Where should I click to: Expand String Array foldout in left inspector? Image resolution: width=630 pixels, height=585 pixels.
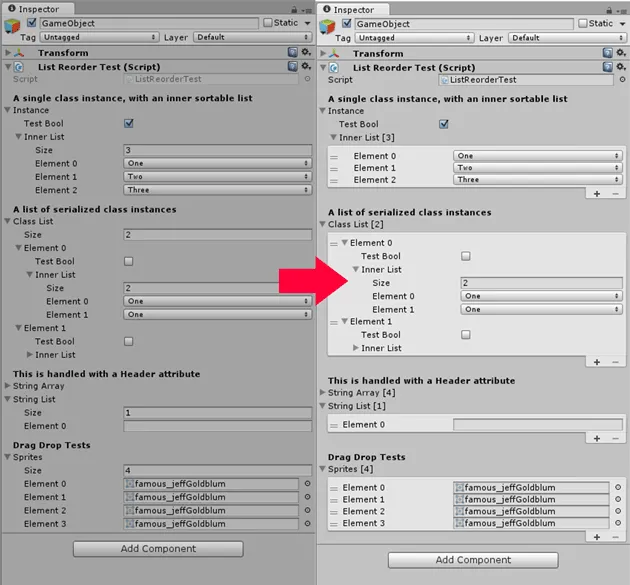8,386
